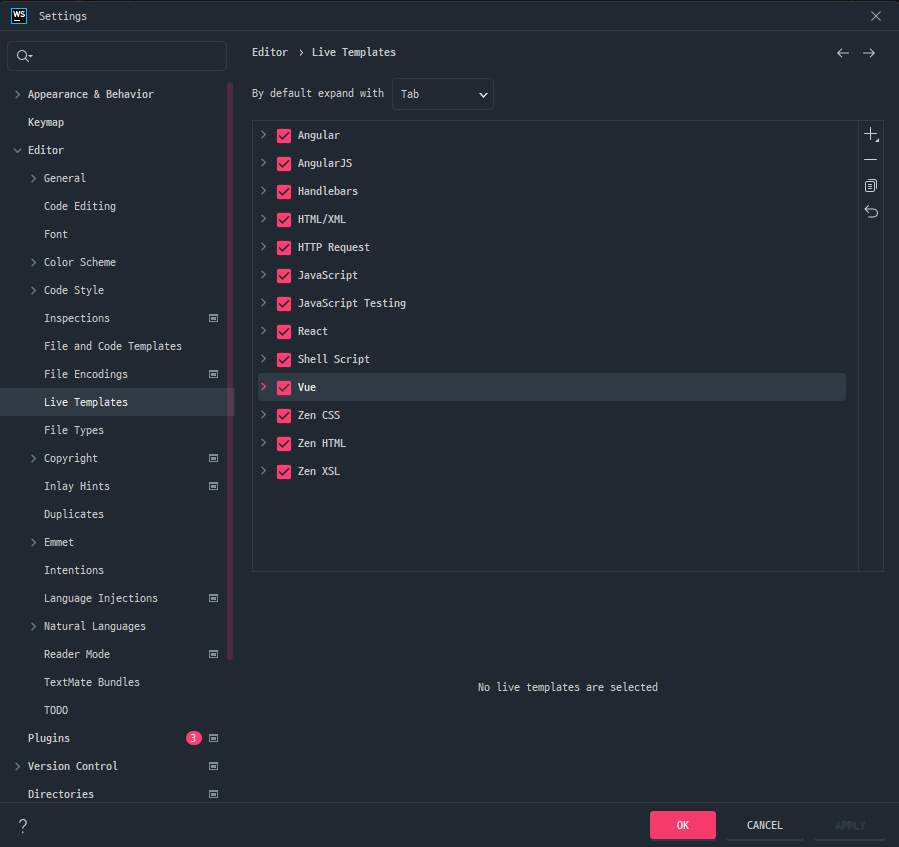Select the Shell Script row label
The image size is (899, 847).
click(x=334, y=359)
